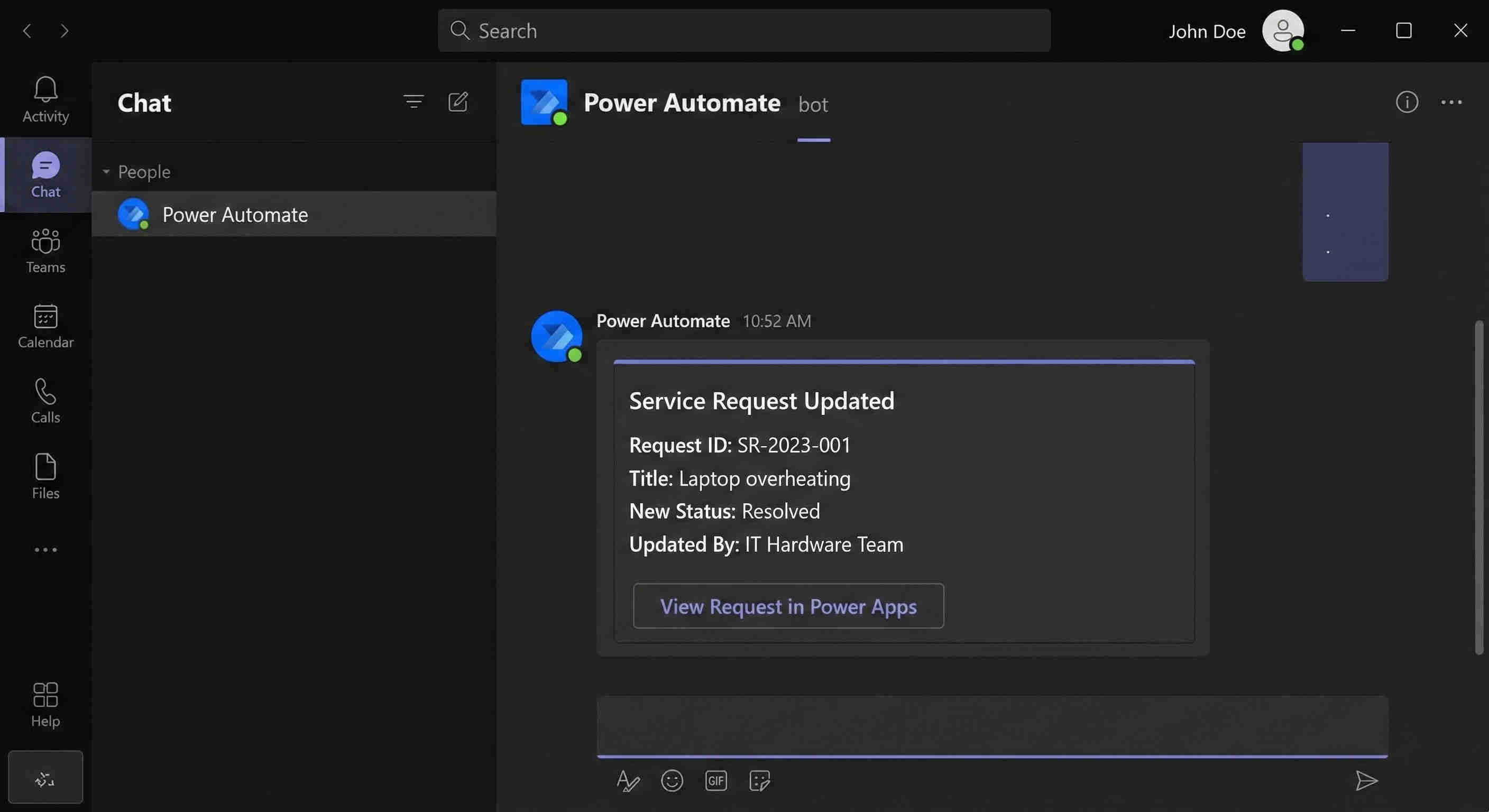Screen dimensions: 1489x812
Task: Go to Teams in the sidebar
Action: coord(45,251)
